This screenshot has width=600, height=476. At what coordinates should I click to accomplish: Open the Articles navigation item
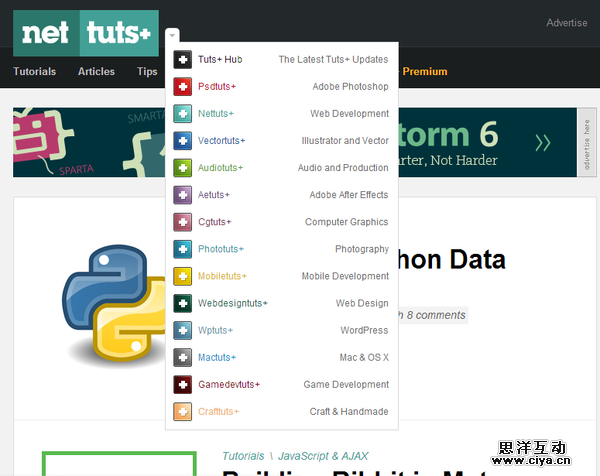[x=96, y=72]
